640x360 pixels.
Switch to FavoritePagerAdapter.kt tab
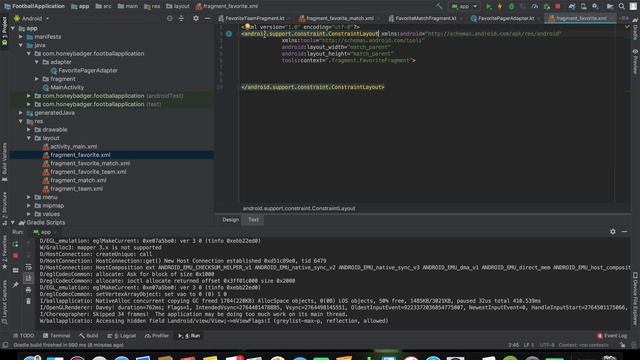[506, 18]
